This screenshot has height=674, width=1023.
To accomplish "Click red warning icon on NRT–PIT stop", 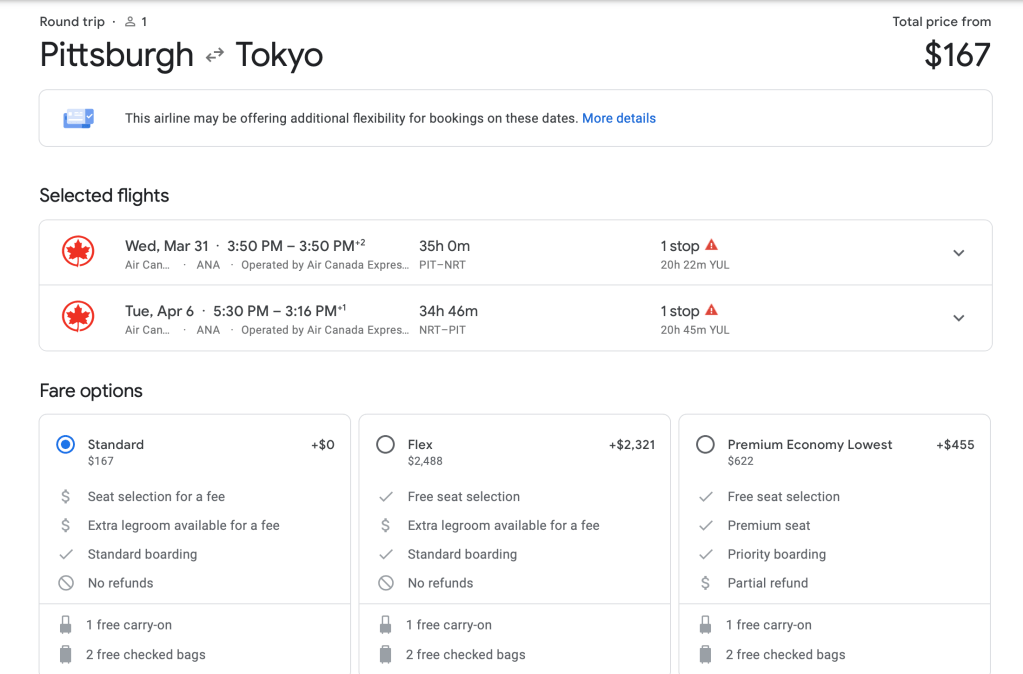I will coord(711,310).
